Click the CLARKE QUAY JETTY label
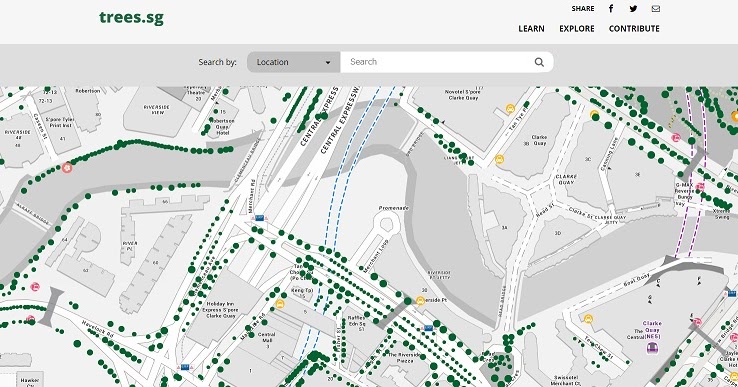 (x=610, y=219)
